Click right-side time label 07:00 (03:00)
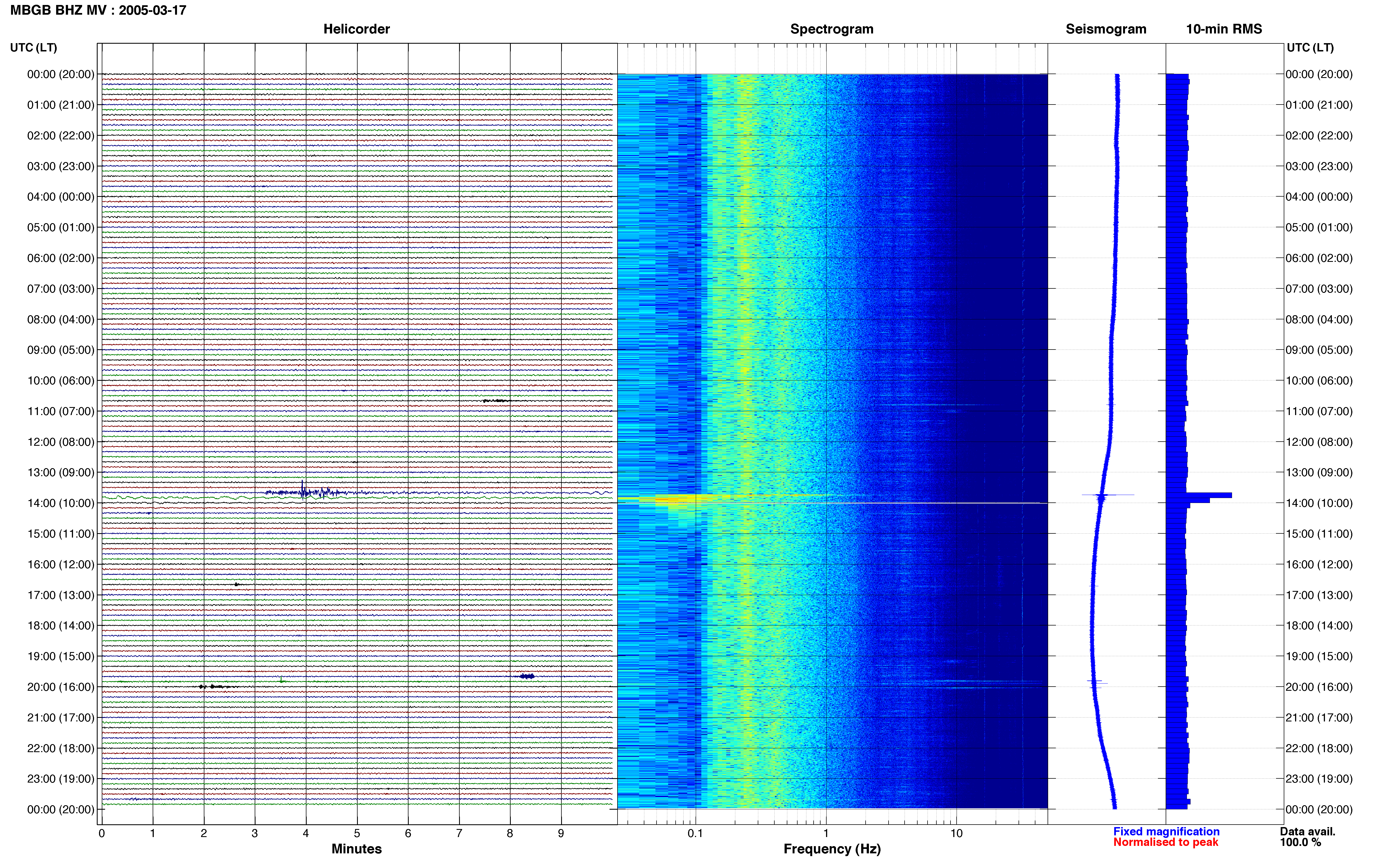Image resolution: width=1388 pixels, height=868 pixels. pos(1319,289)
